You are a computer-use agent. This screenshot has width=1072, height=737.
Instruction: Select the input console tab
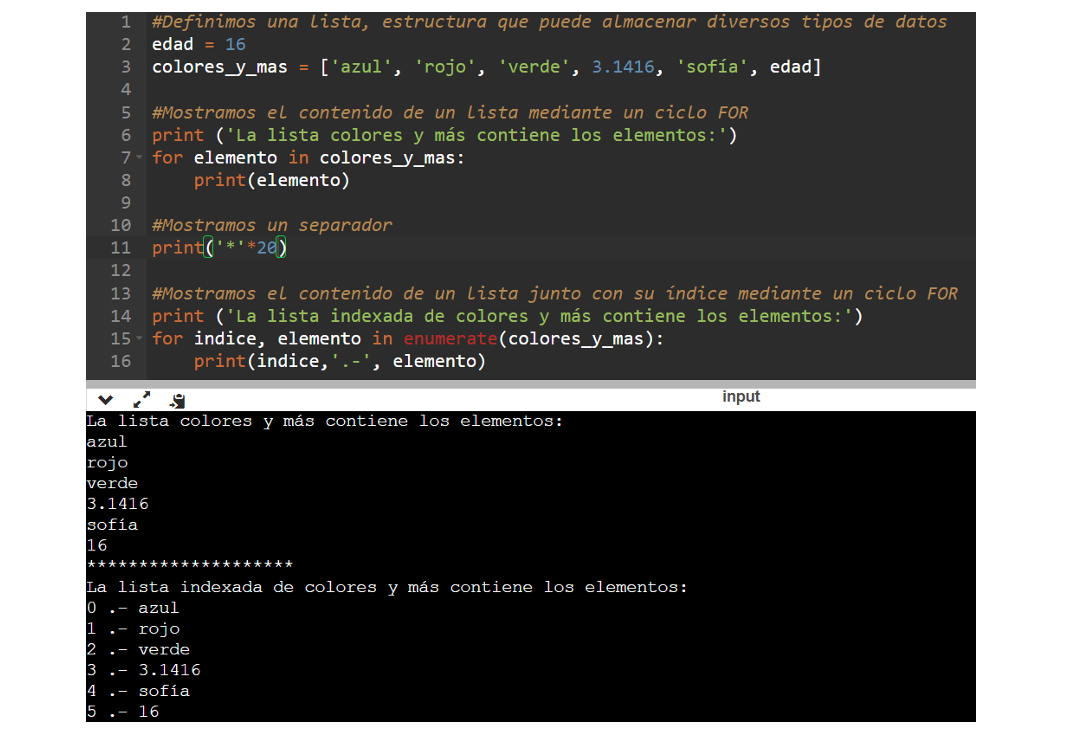tap(741, 397)
